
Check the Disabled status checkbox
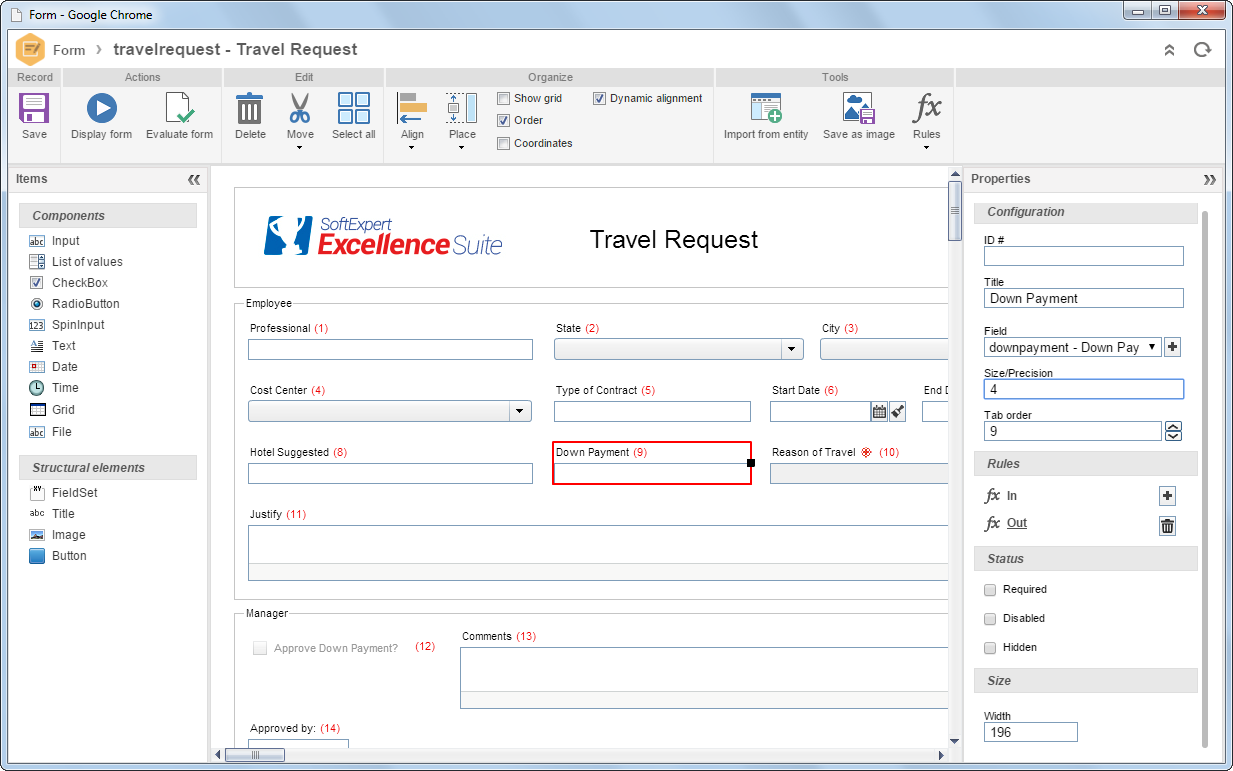point(990,619)
